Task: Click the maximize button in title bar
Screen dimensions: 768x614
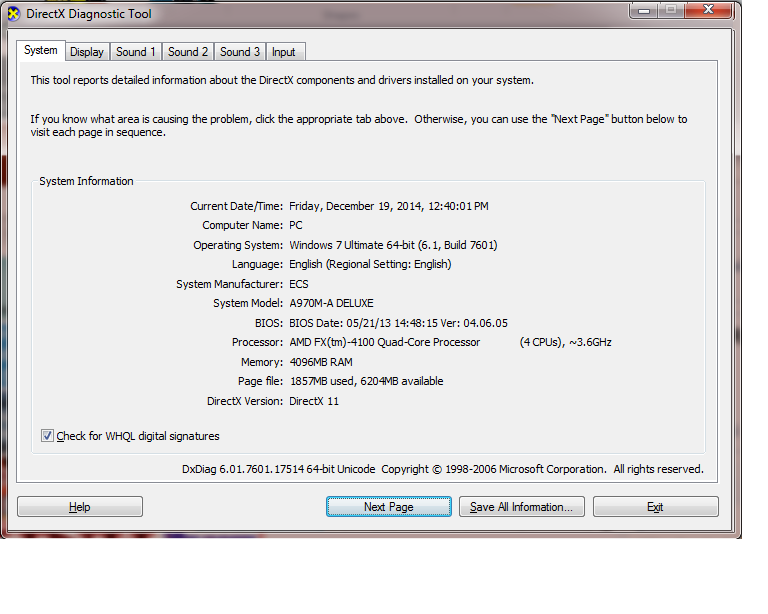Action: point(671,10)
